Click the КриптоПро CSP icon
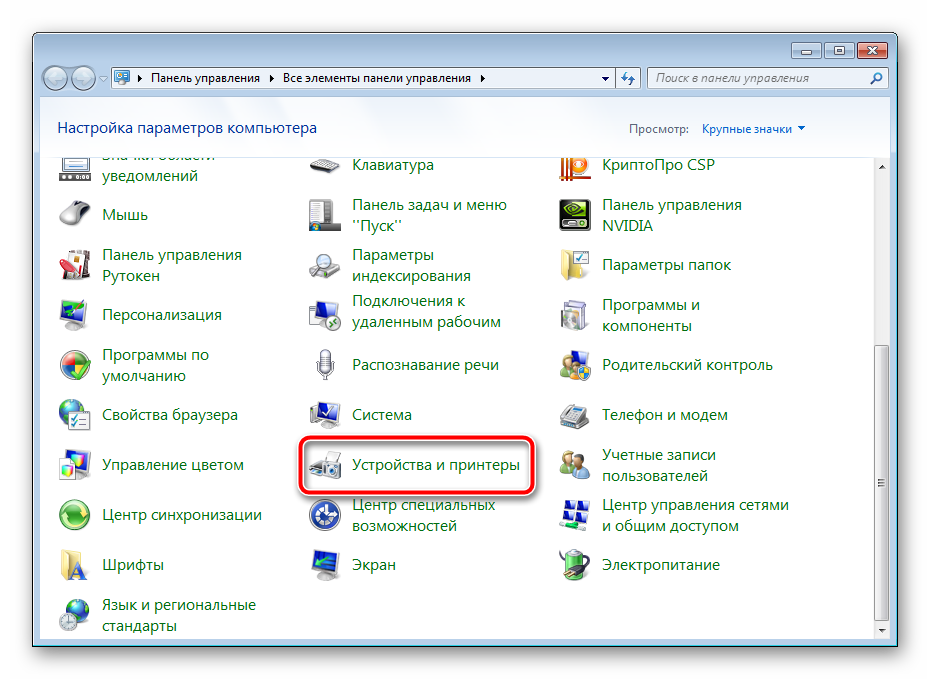The width and height of the screenshot is (930, 679). point(576,167)
